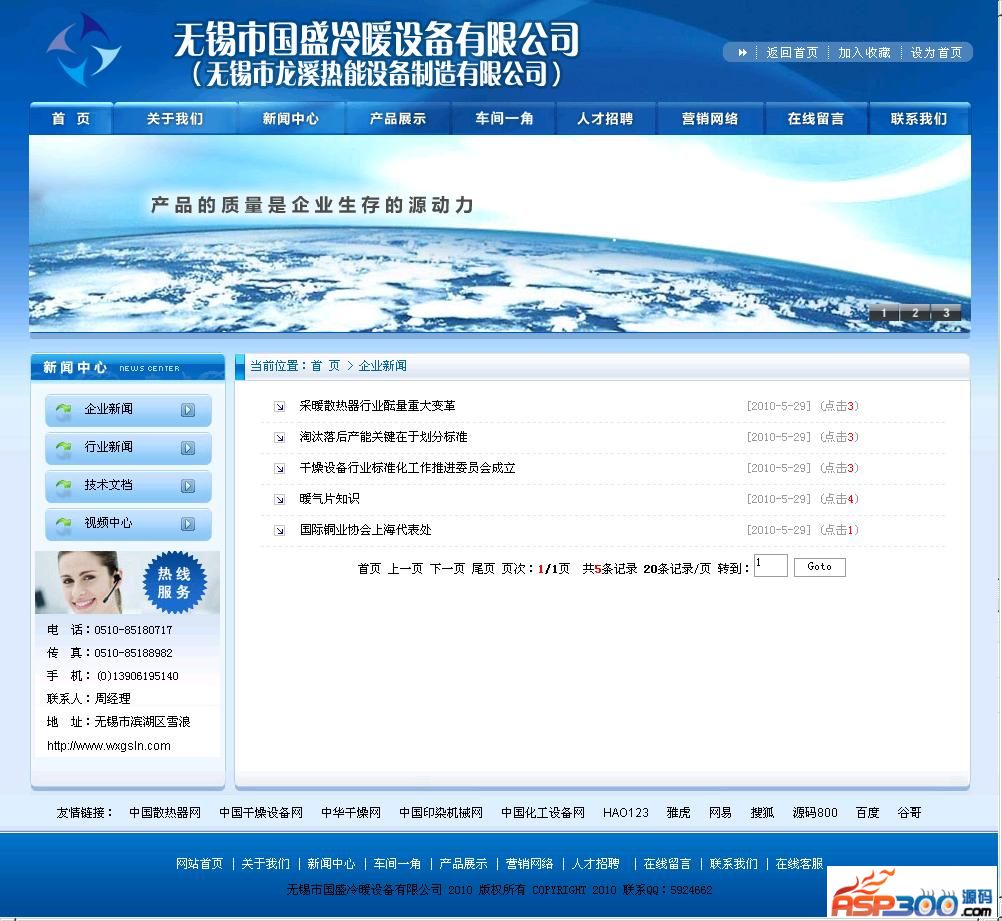Open the 首页 navigation tab
This screenshot has width=1002, height=921.
point(71,119)
